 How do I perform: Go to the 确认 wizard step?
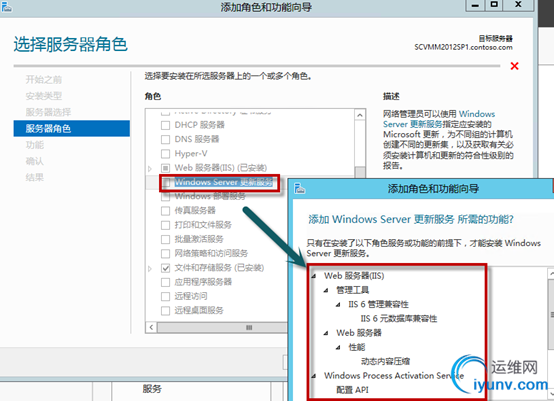tap(34, 161)
